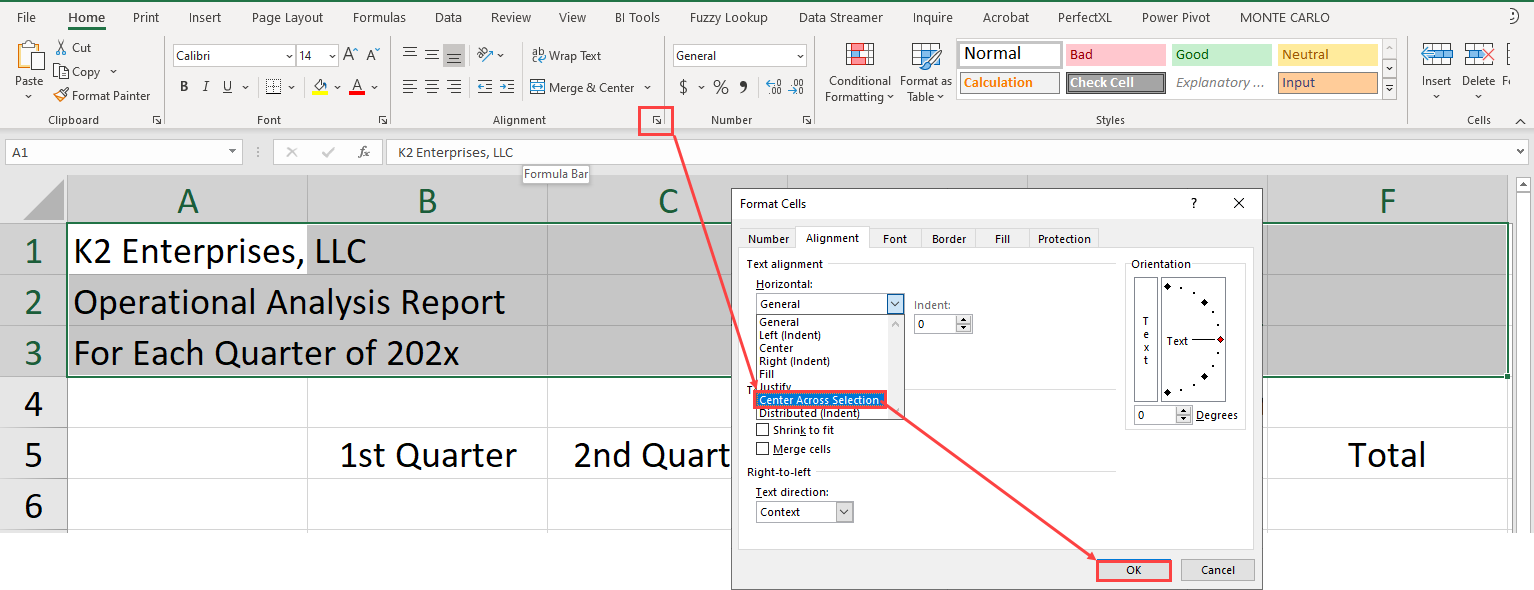The width and height of the screenshot is (1534, 590).
Task: Toggle Wrap Text in ribbon
Action: pyautogui.click(x=566, y=56)
